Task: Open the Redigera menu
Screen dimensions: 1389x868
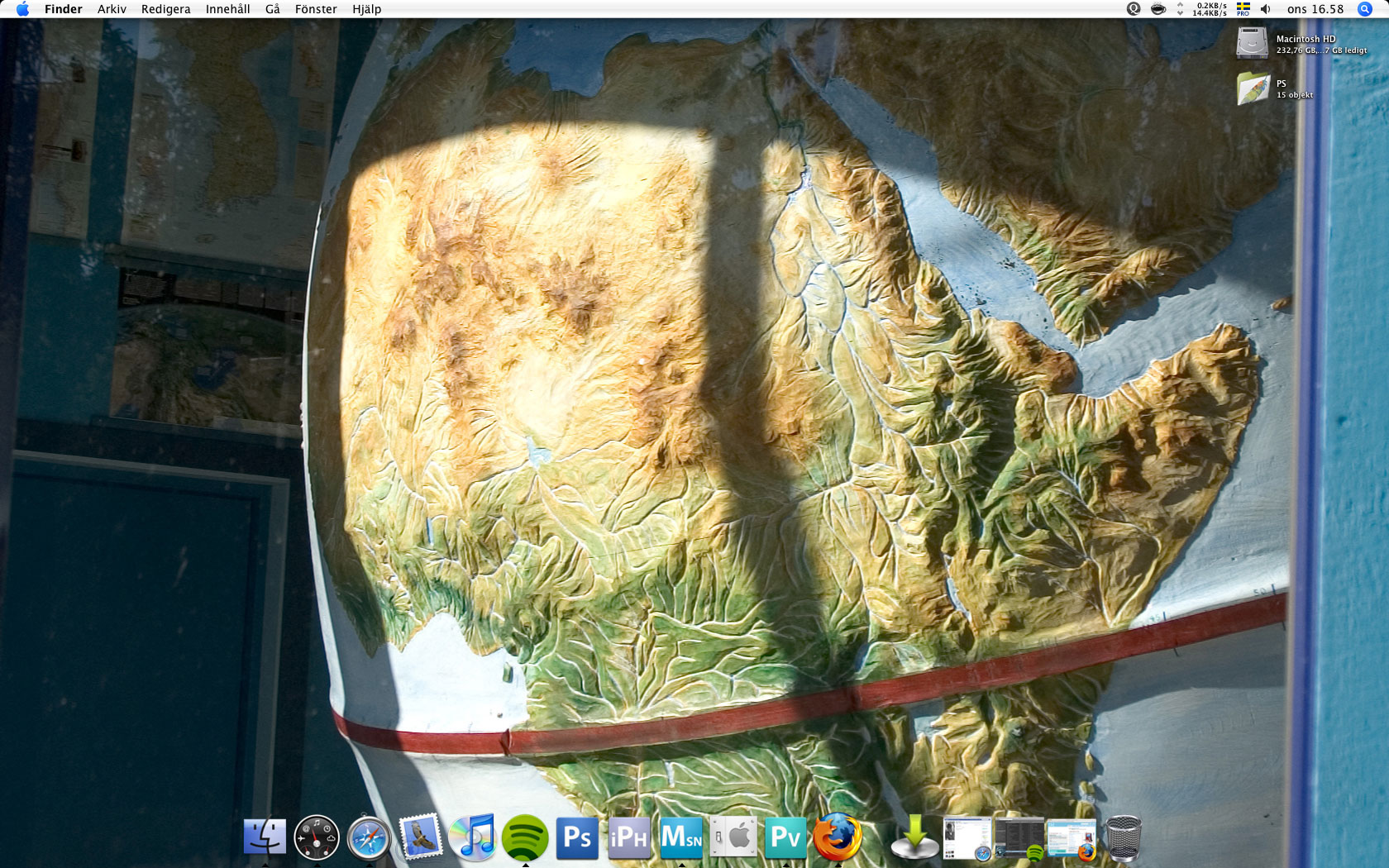Action: click(165, 9)
